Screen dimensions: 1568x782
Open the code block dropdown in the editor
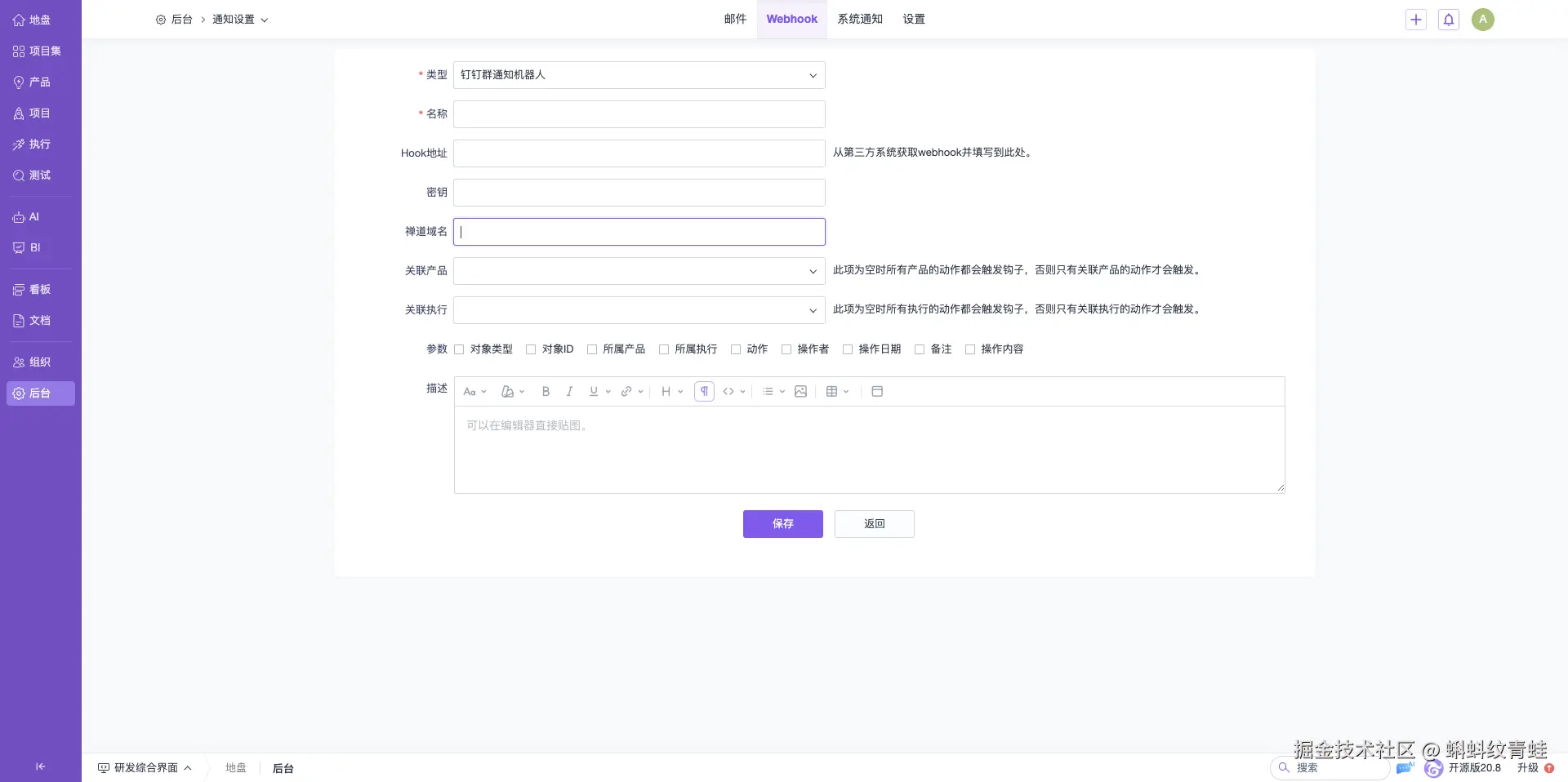point(734,392)
